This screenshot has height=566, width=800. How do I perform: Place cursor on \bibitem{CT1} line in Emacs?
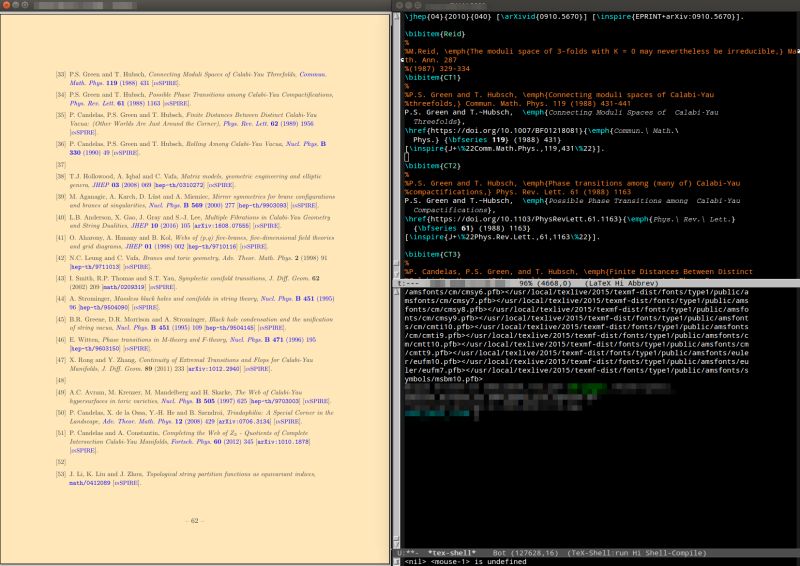(x=433, y=78)
